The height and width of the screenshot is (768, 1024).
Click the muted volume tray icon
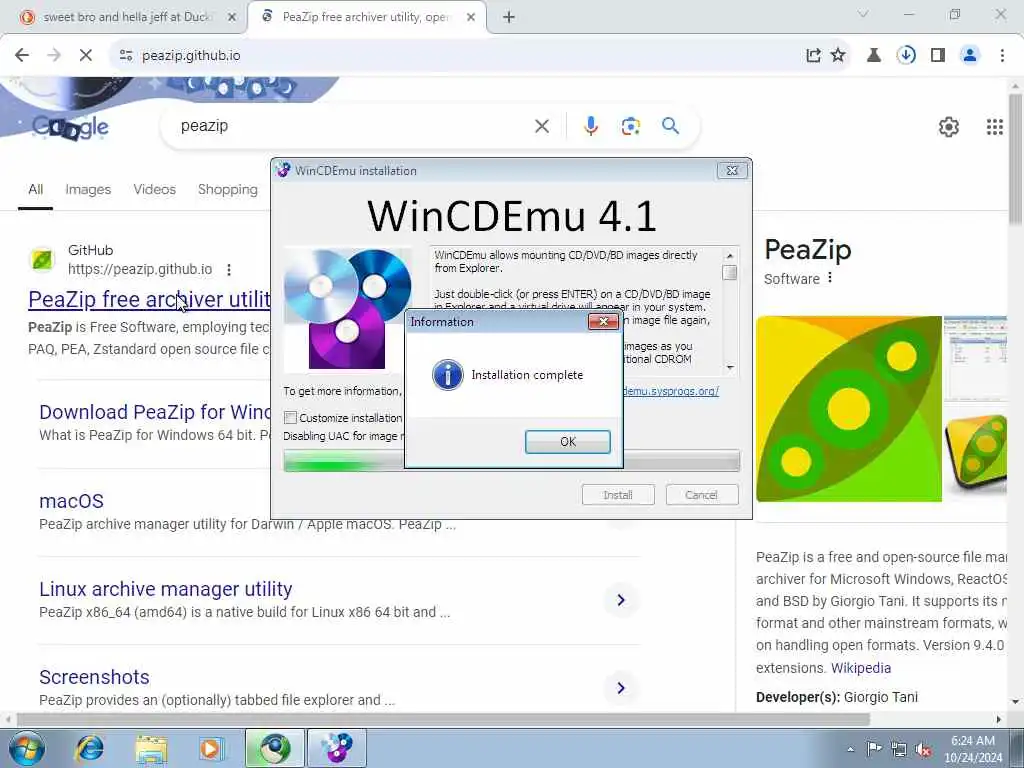(x=923, y=749)
